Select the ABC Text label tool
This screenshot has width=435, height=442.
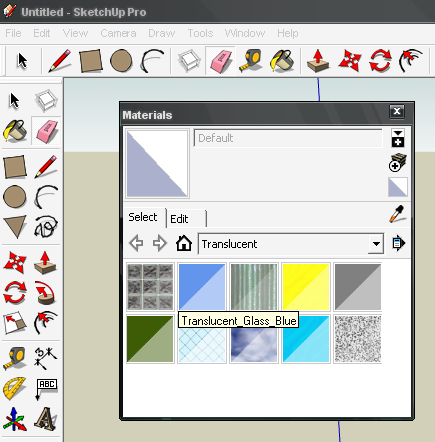[46, 388]
